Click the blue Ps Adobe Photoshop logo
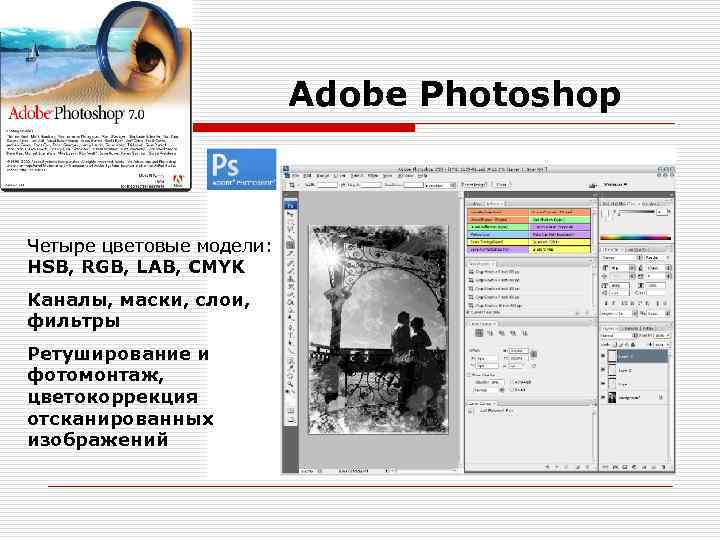The height and width of the screenshot is (540, 720). pos(242,169)
